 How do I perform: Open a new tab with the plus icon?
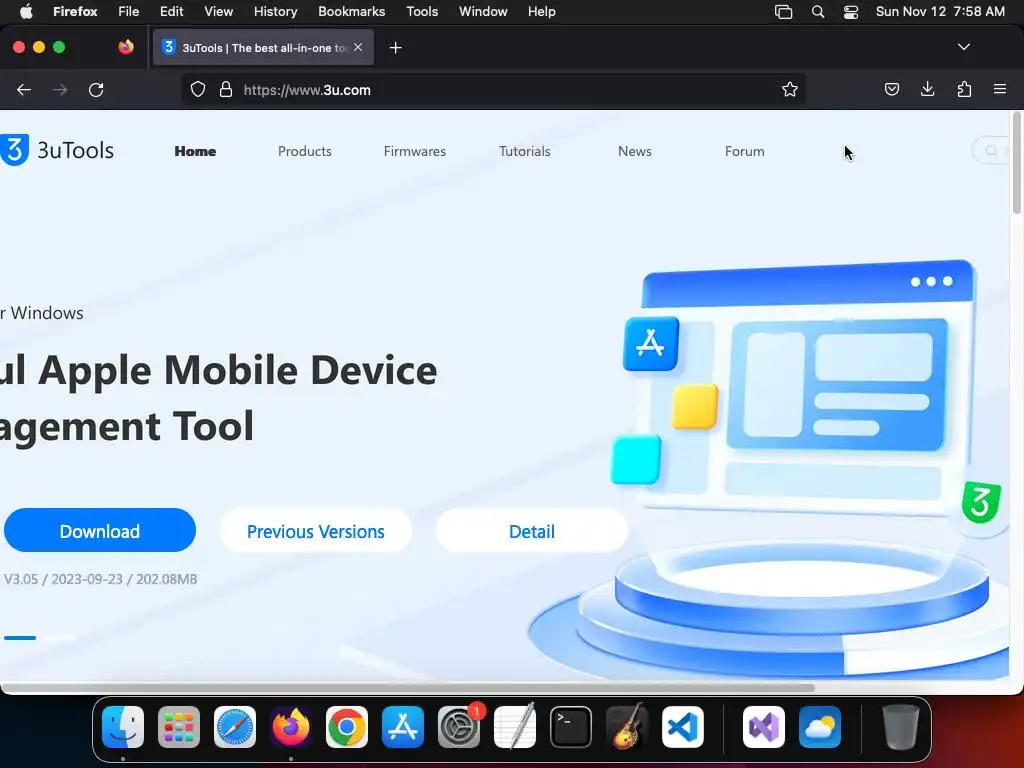(395, 48)
